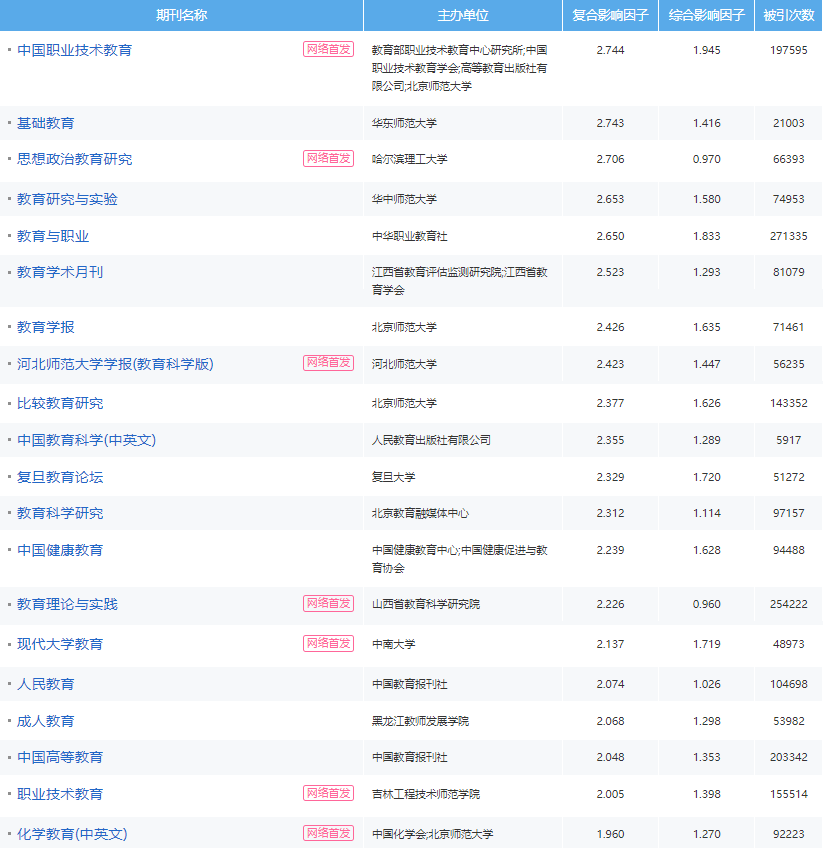Select organizer text 人民教育出版社有限公司
Viewport: 823px width, 848px height.
click(x=432, y=440)
